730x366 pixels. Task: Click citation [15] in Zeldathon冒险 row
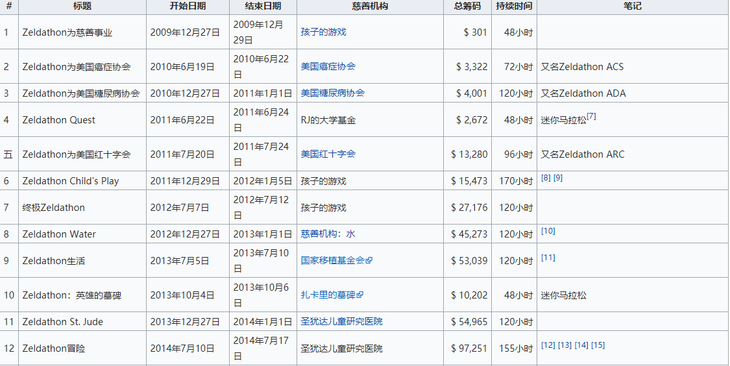(x=598, y=345)
